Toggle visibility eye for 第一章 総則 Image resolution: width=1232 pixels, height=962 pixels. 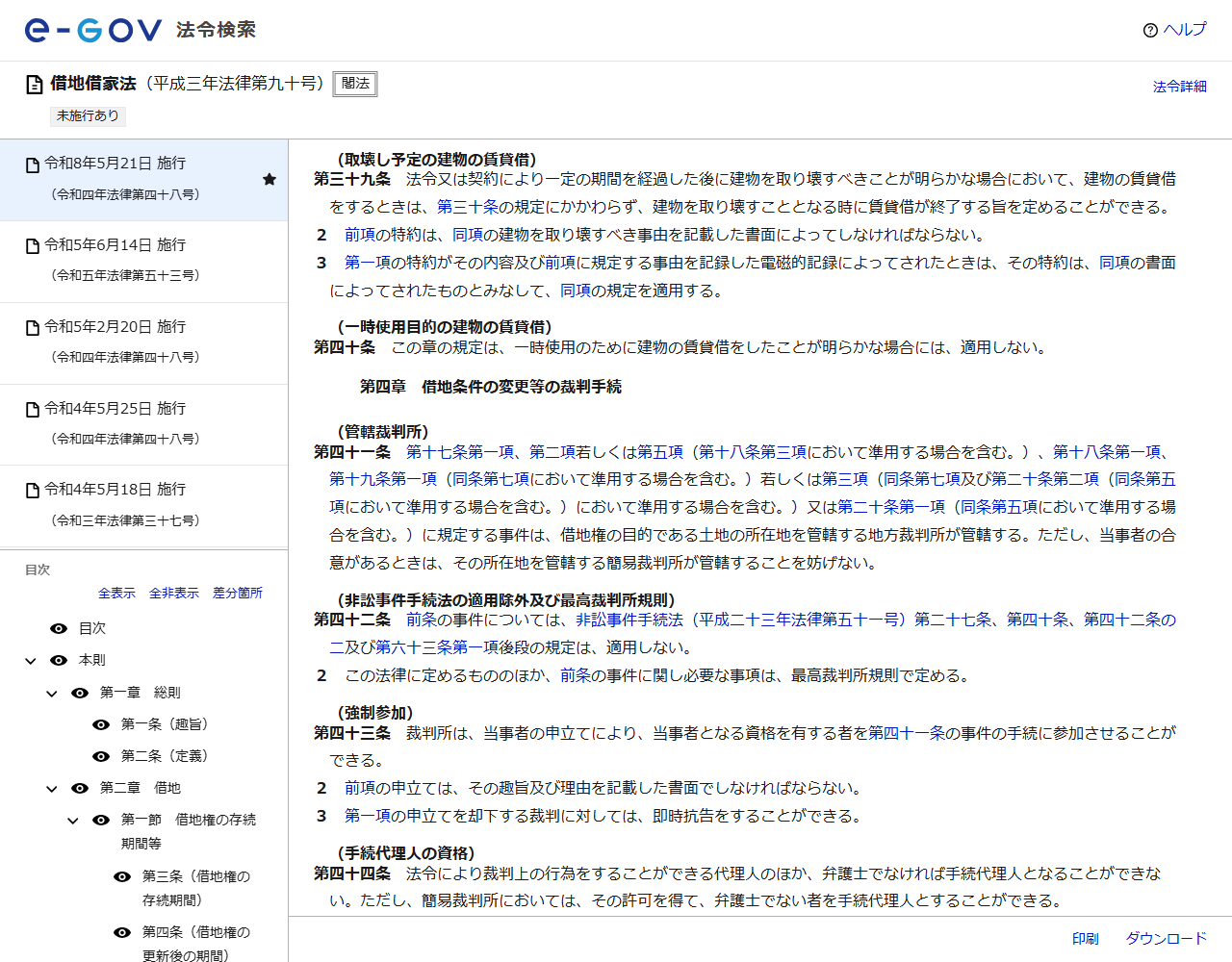click(x=80, y=693)
